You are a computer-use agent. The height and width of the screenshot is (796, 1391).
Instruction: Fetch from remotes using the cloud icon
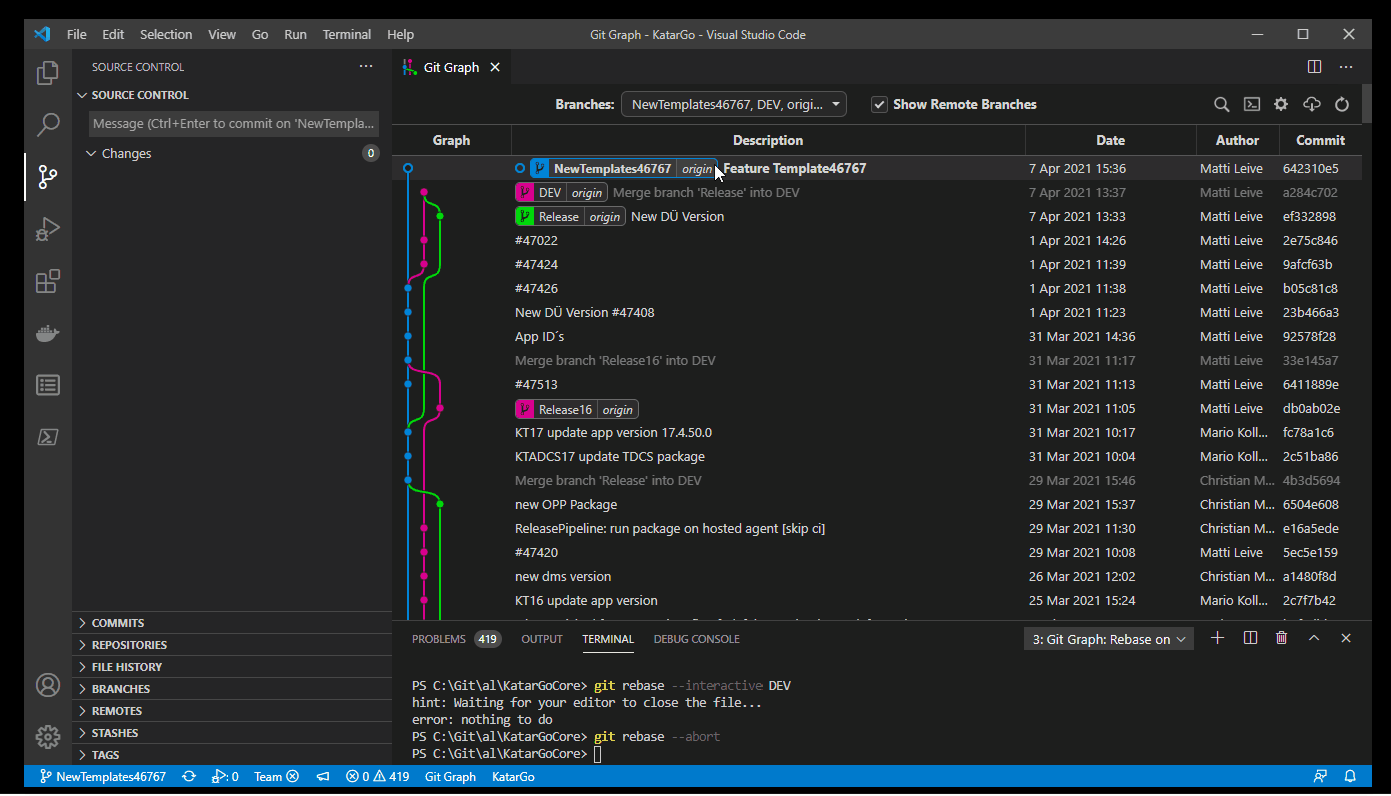(1312, 104)
